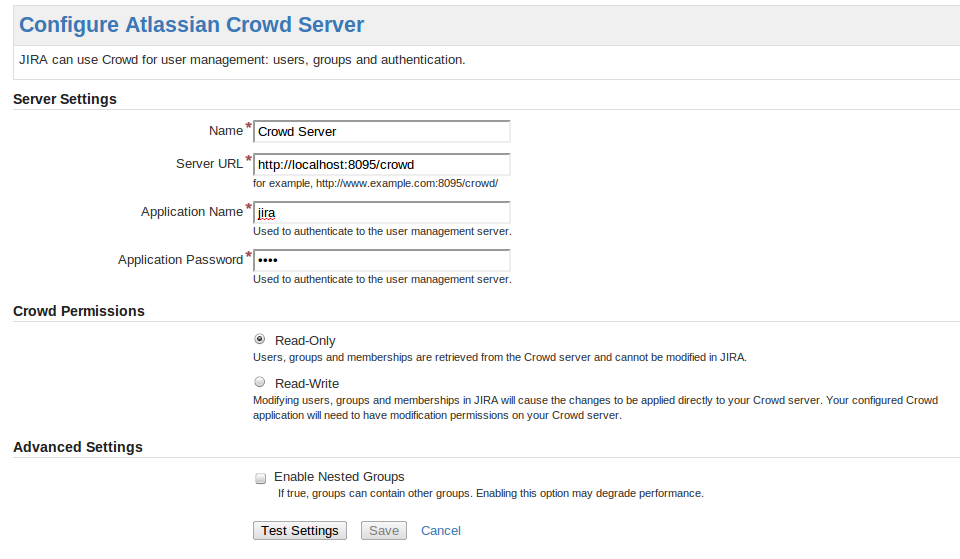Select the Read-Write permission option
Viewport: 960px width, 559px height.
pos(260,382)
